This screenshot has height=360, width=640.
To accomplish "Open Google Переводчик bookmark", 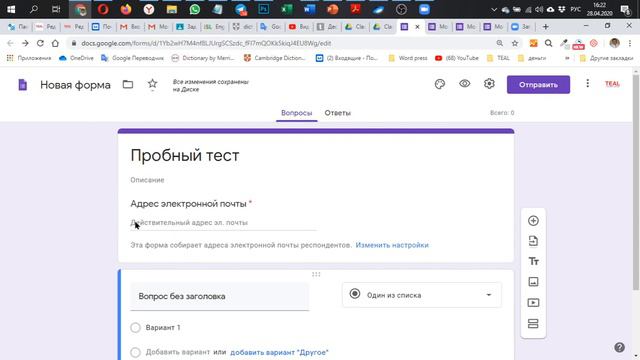I will point(132,58).
